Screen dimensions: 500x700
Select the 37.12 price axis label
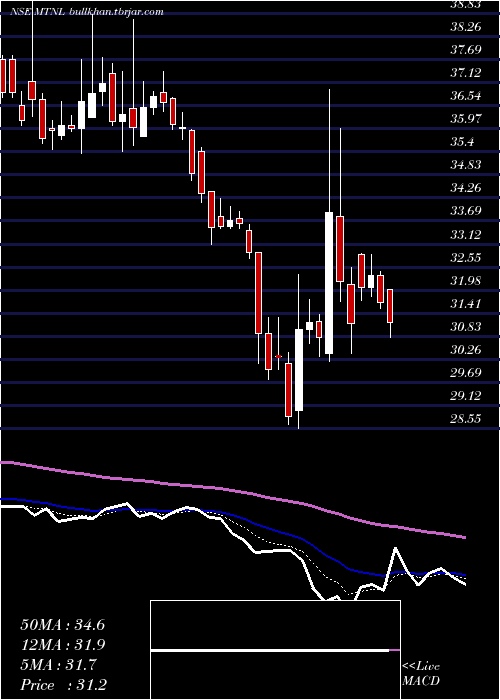tap(466, 73)
